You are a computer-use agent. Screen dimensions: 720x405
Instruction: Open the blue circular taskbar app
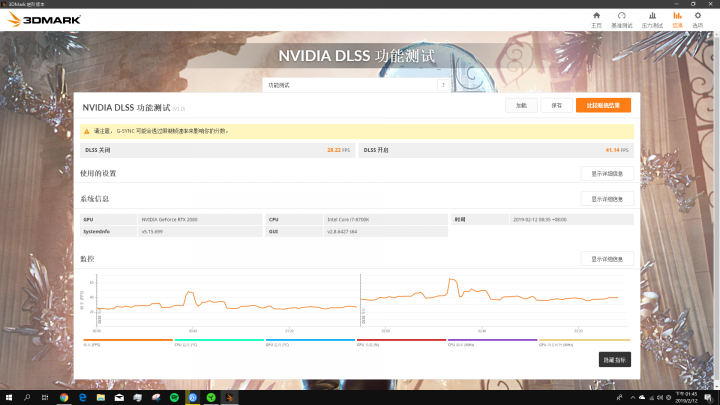pyautogui.click(x=192, y=397)
